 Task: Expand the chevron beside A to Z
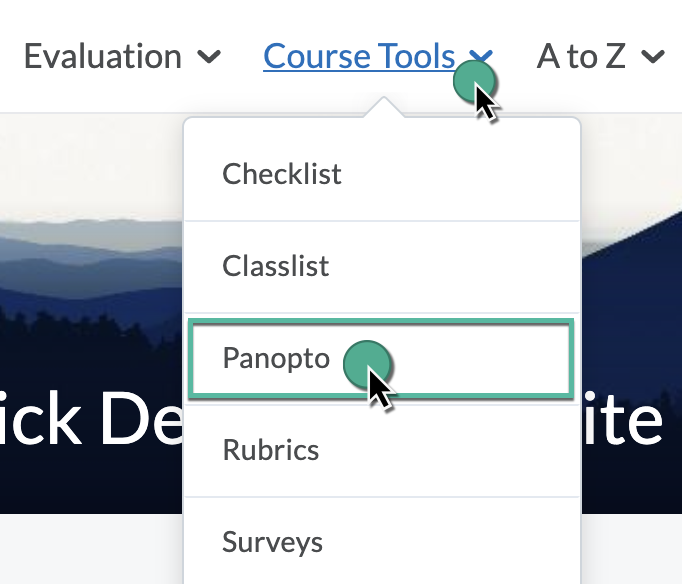(653, 58)
